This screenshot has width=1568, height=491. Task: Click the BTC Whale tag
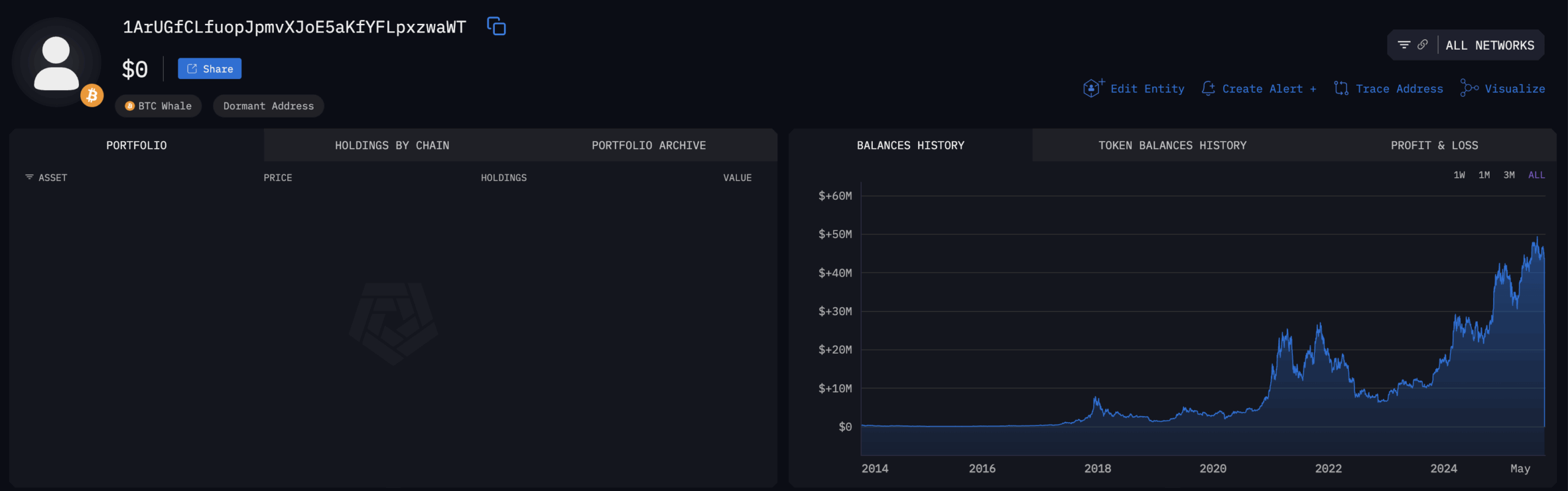click(x=159, y=106)
